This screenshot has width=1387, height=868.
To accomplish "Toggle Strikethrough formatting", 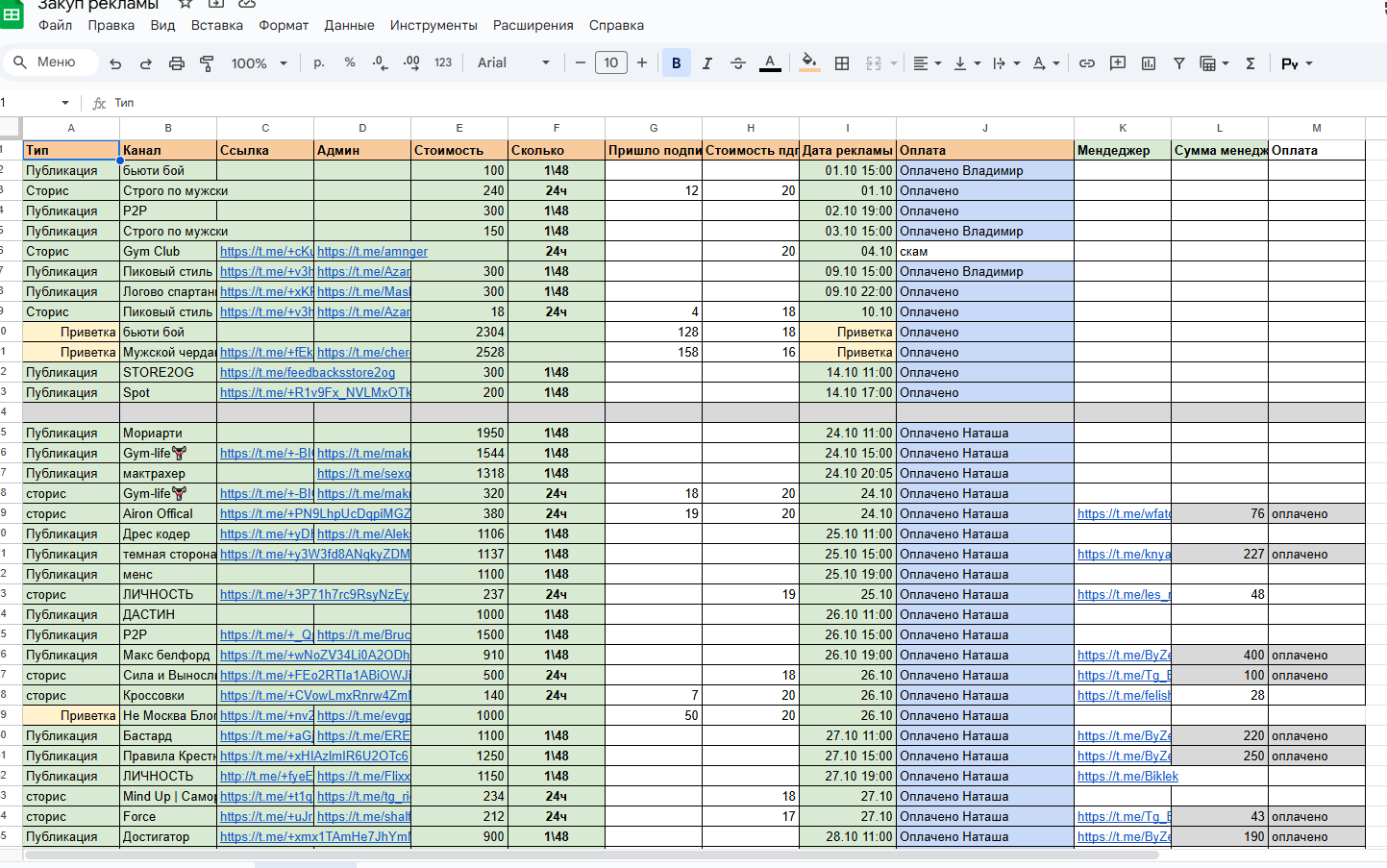I will (738, 63).
